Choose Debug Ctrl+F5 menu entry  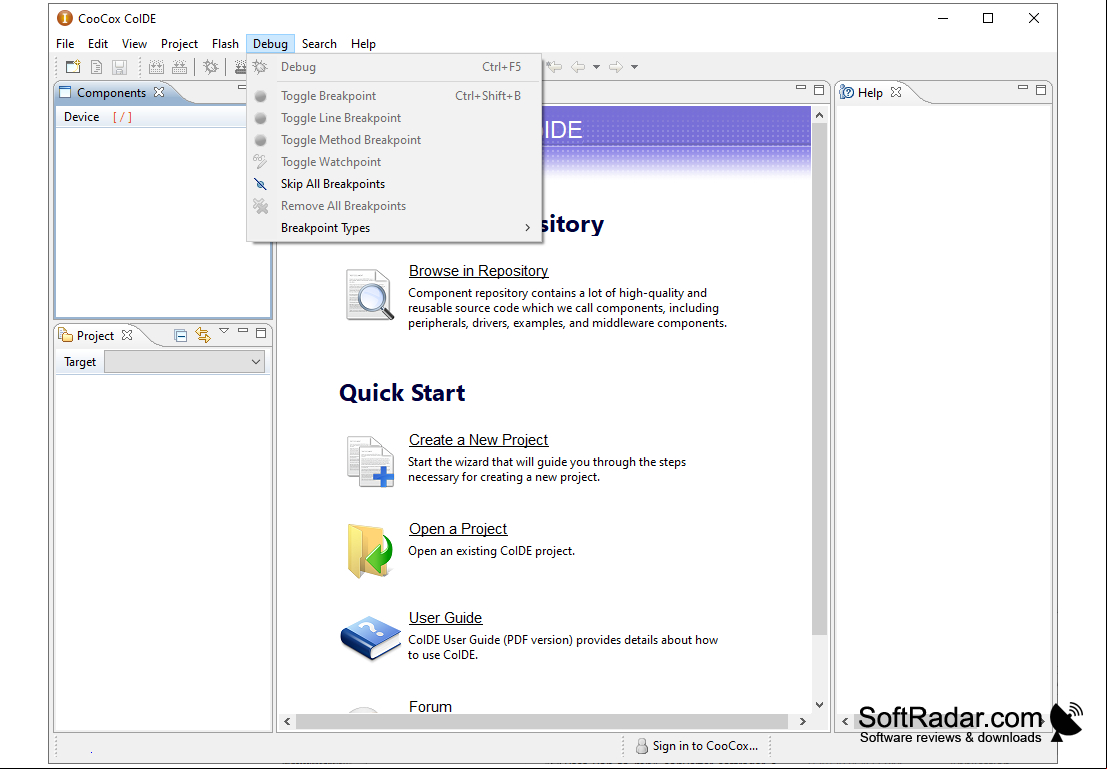(394, 67)
